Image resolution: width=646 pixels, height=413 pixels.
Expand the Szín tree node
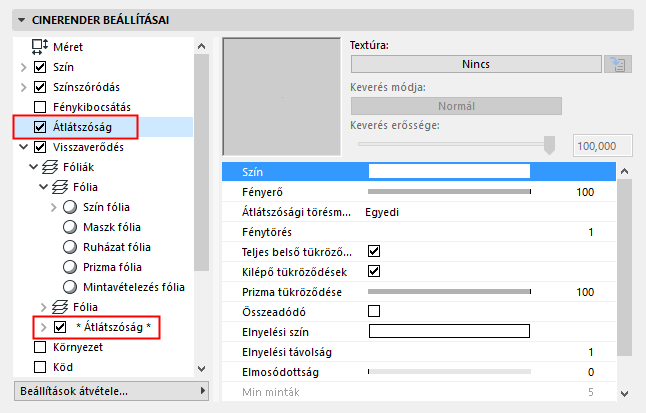pos(23,67)
